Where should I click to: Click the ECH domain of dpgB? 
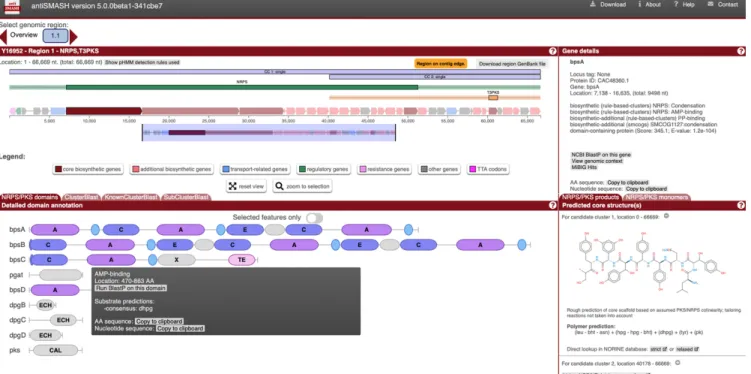(x=46, y=305)
